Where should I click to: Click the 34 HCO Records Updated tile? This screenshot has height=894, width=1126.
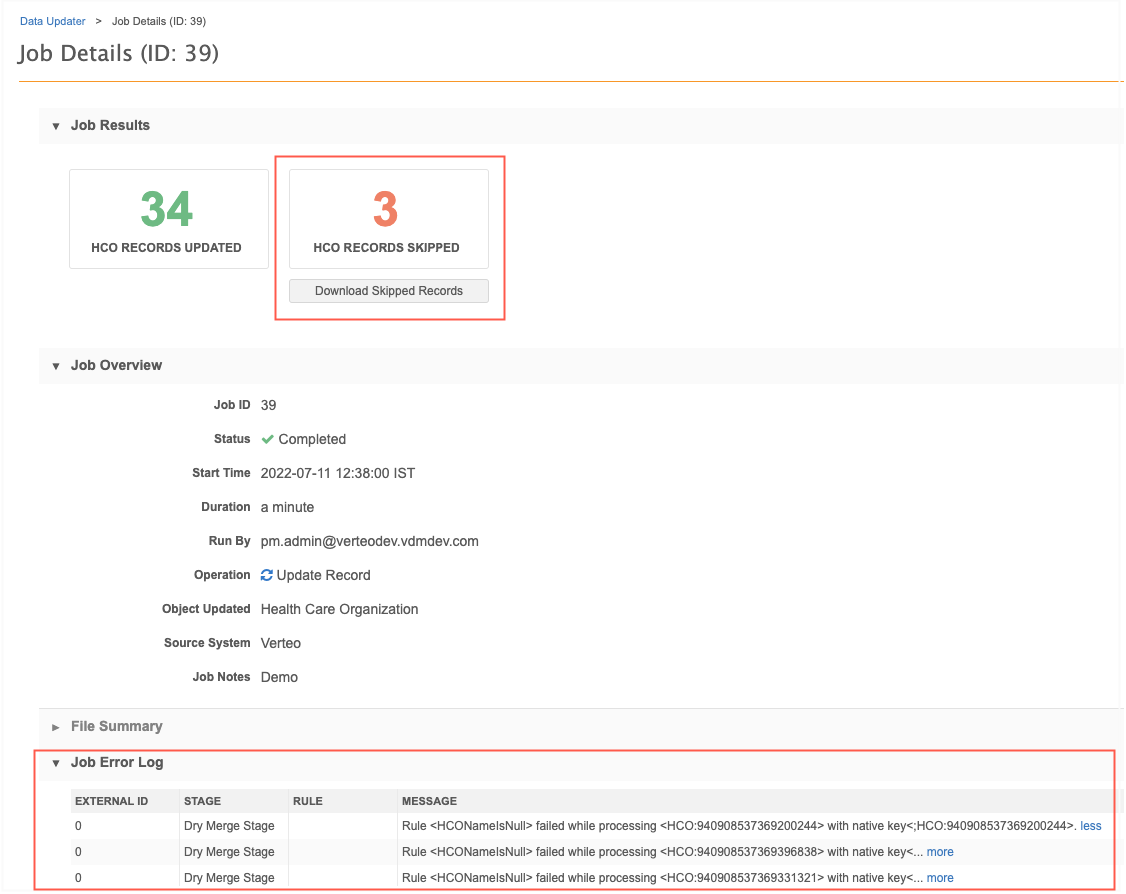(x=168, y=218)
